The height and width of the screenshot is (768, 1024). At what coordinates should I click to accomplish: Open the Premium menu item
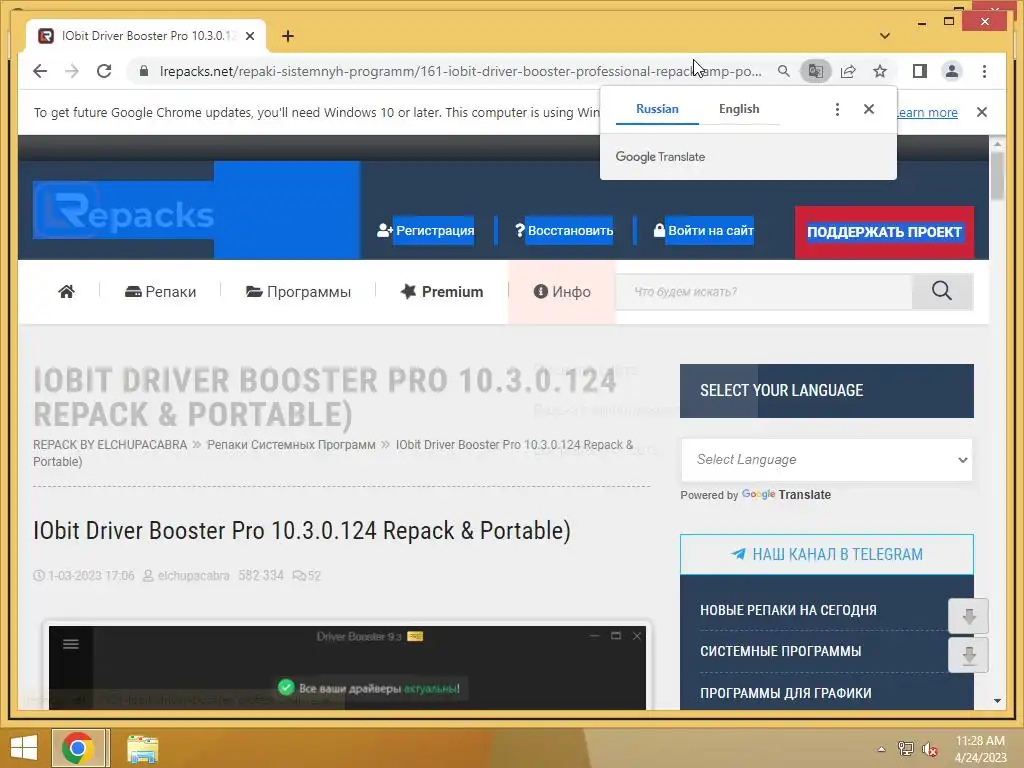pyautogui.click(x=442, y=291)
